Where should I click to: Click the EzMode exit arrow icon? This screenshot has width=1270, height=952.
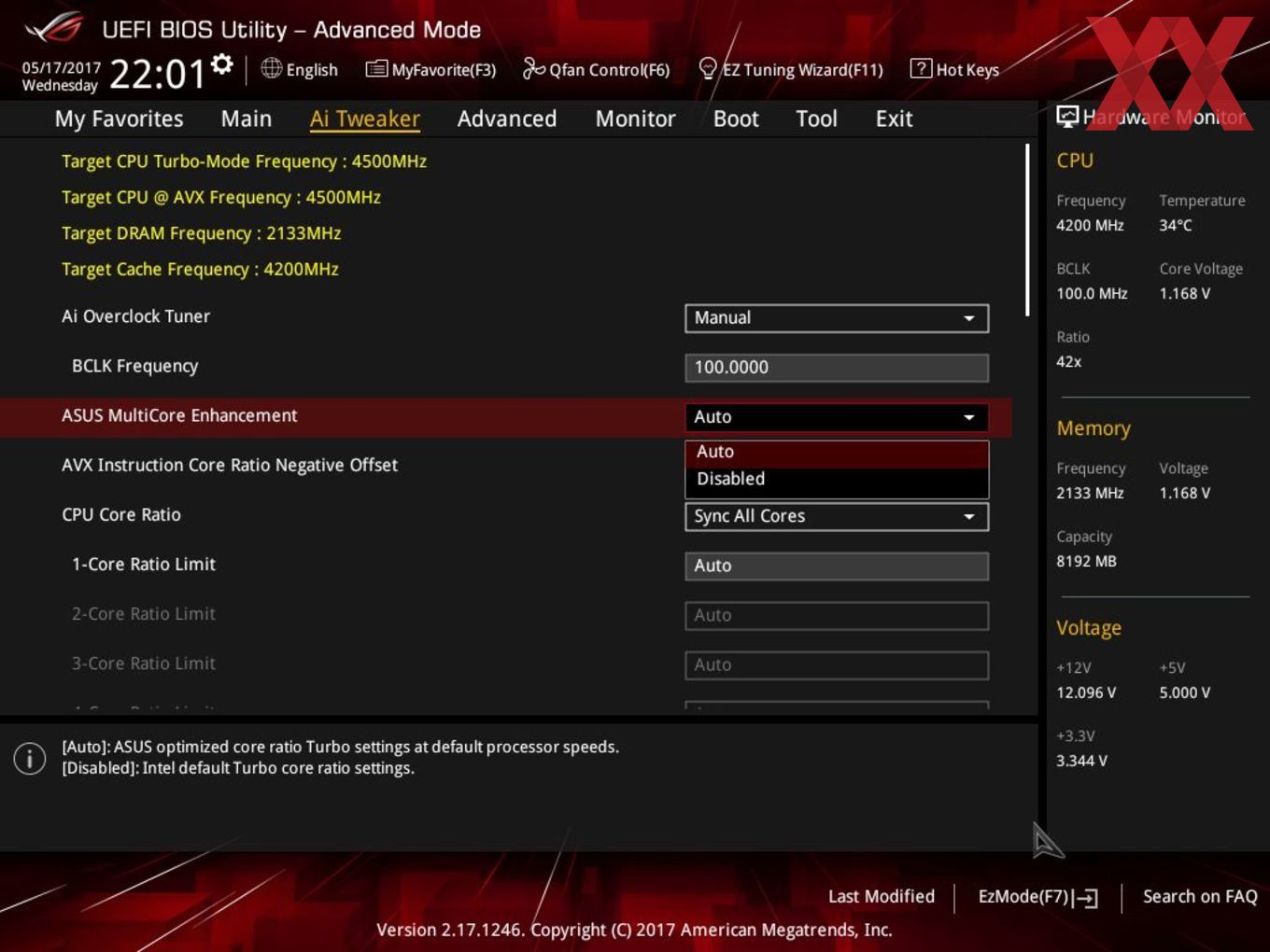(x=1086, y=898)
